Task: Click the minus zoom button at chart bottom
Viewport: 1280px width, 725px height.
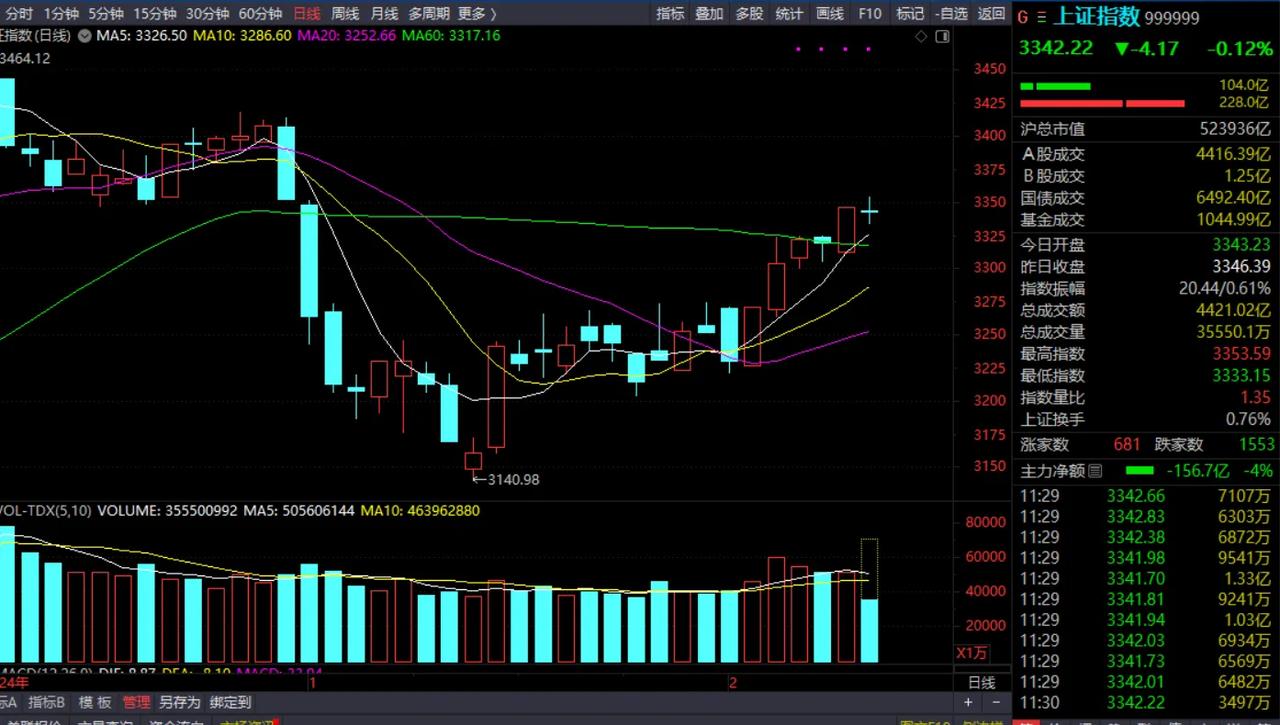Action: click(996, 704)
